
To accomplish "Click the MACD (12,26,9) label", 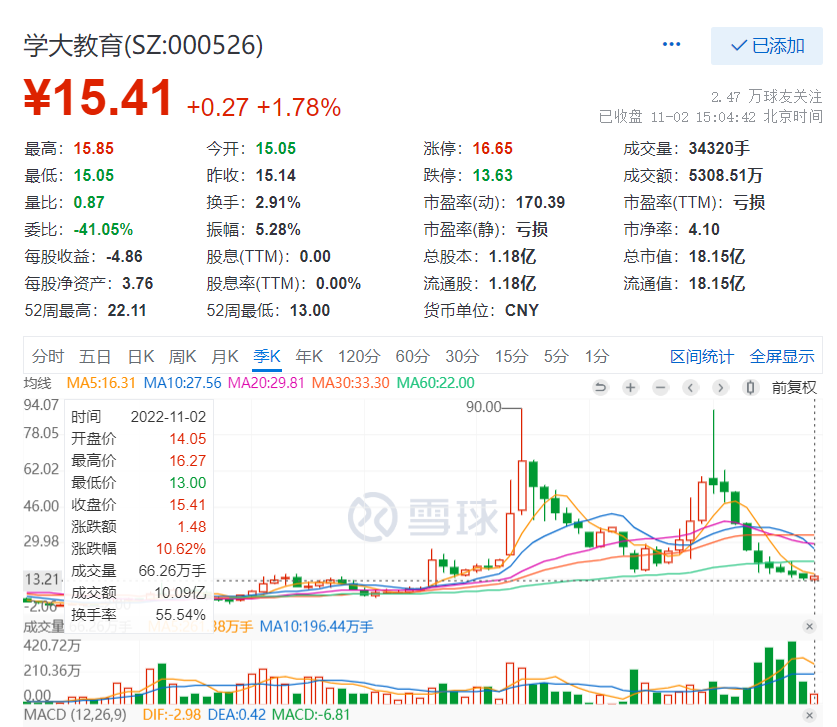I will tap(75, 715).
